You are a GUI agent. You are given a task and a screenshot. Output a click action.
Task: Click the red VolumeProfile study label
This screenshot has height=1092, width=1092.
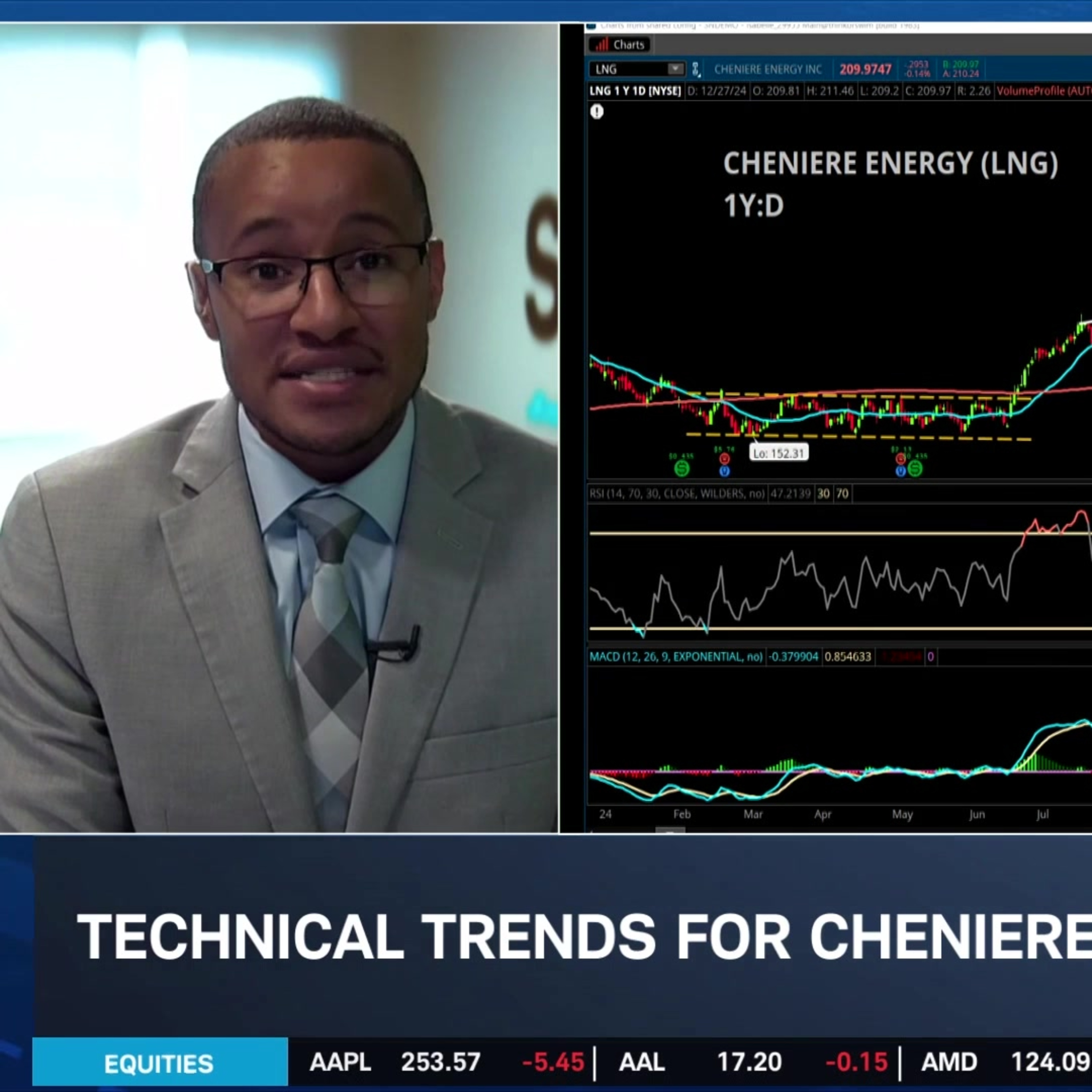(x=1043, y=91)
